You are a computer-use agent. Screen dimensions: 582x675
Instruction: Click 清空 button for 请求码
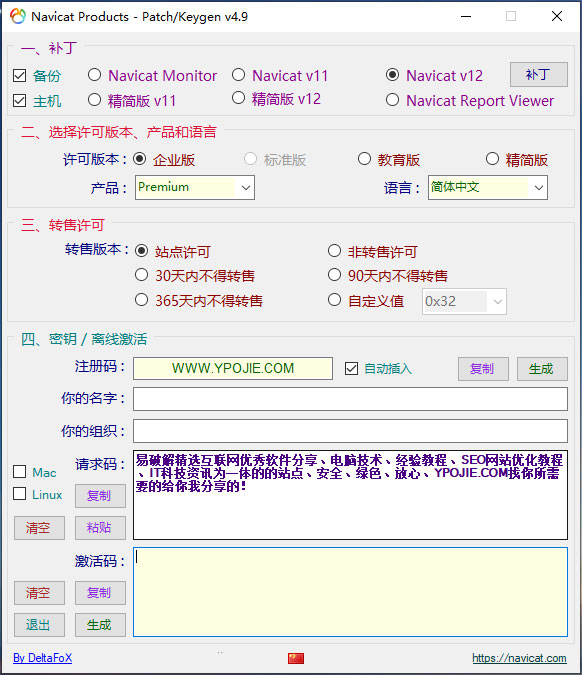tap(39, 528)
